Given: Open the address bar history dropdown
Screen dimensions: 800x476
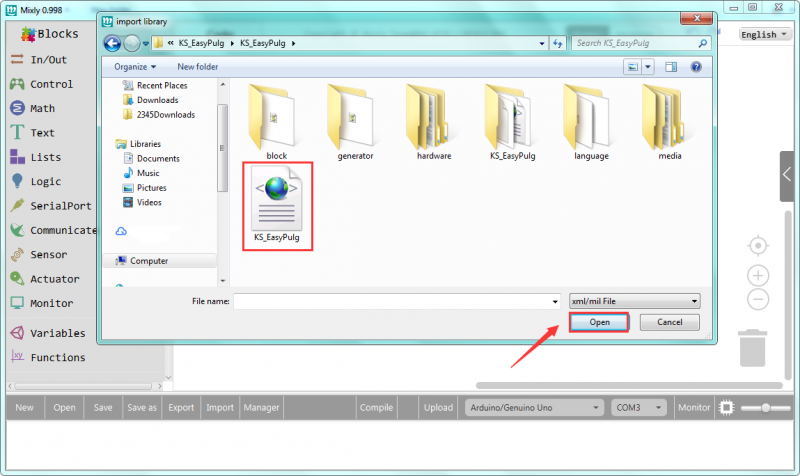Looking at the screenshot, I should click(x=542, y=43).
